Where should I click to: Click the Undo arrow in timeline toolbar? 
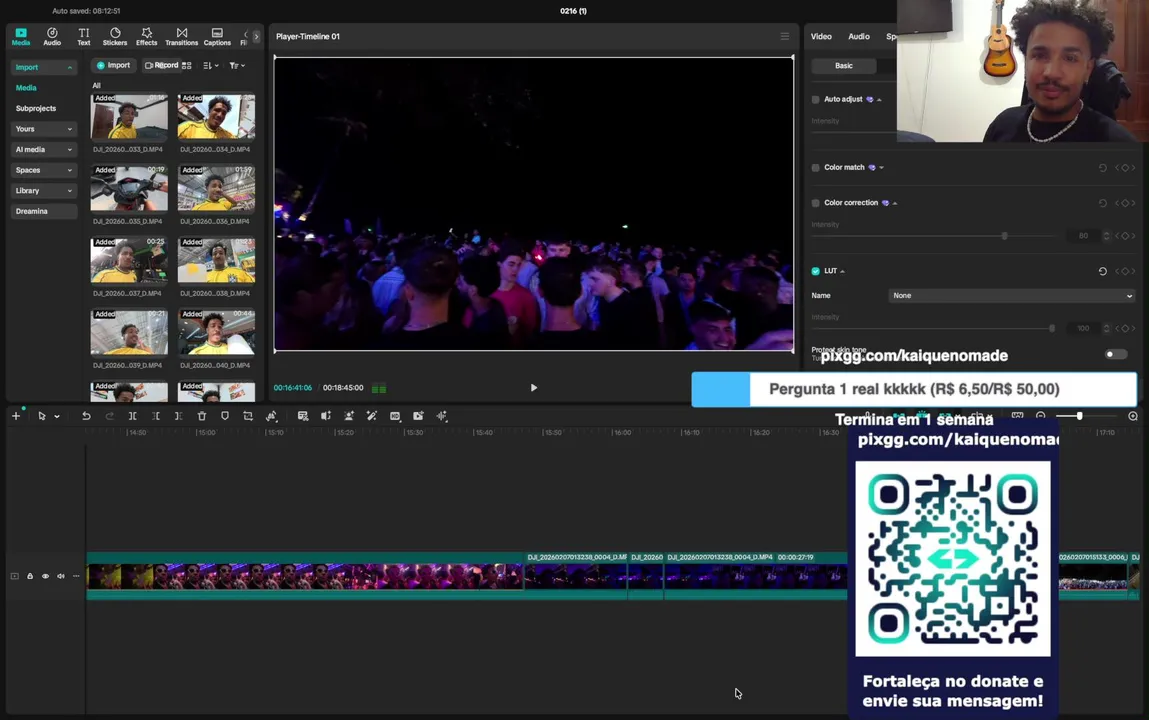[86, 416]
